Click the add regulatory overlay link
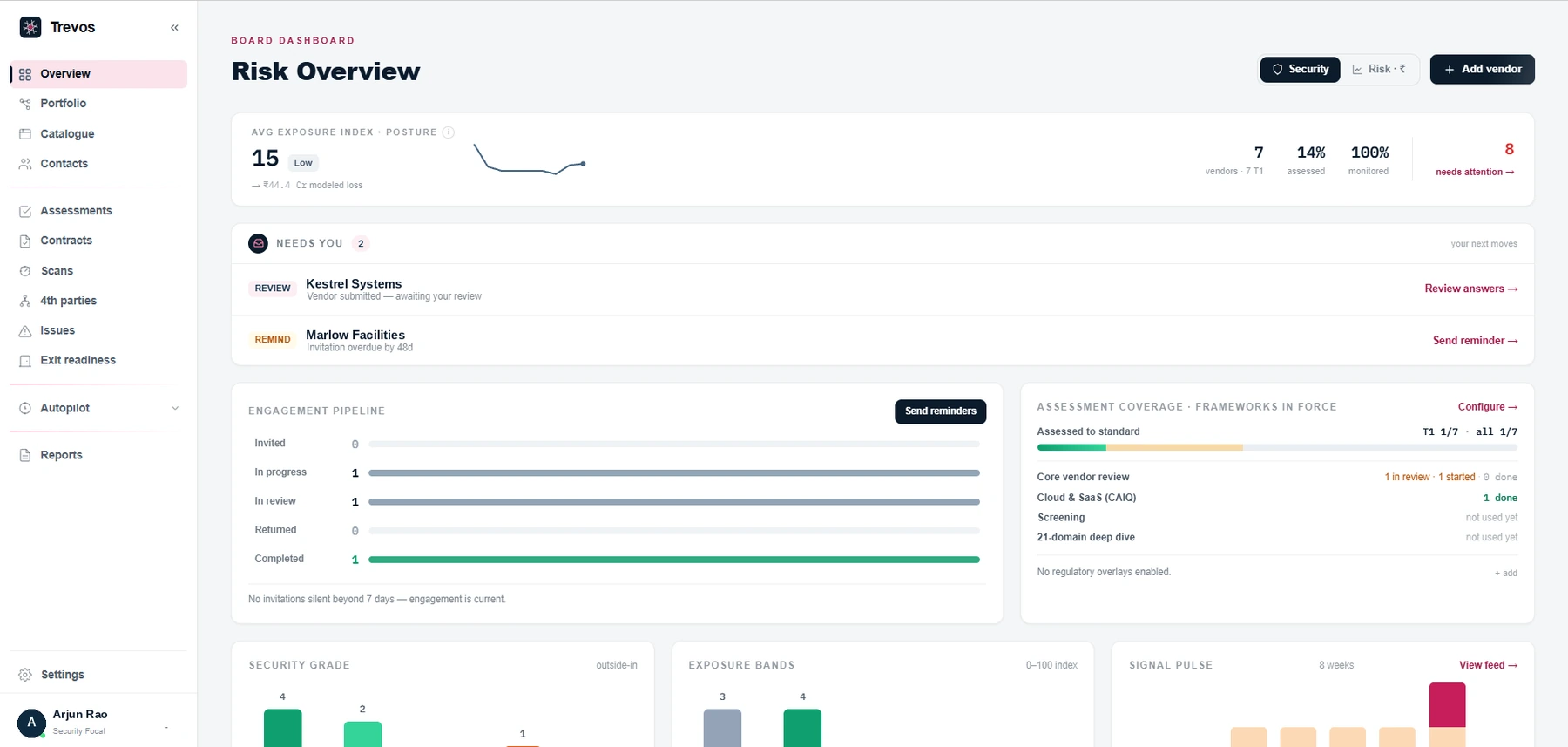The width and height of the screenshot is (1568, 747). 1505,573
